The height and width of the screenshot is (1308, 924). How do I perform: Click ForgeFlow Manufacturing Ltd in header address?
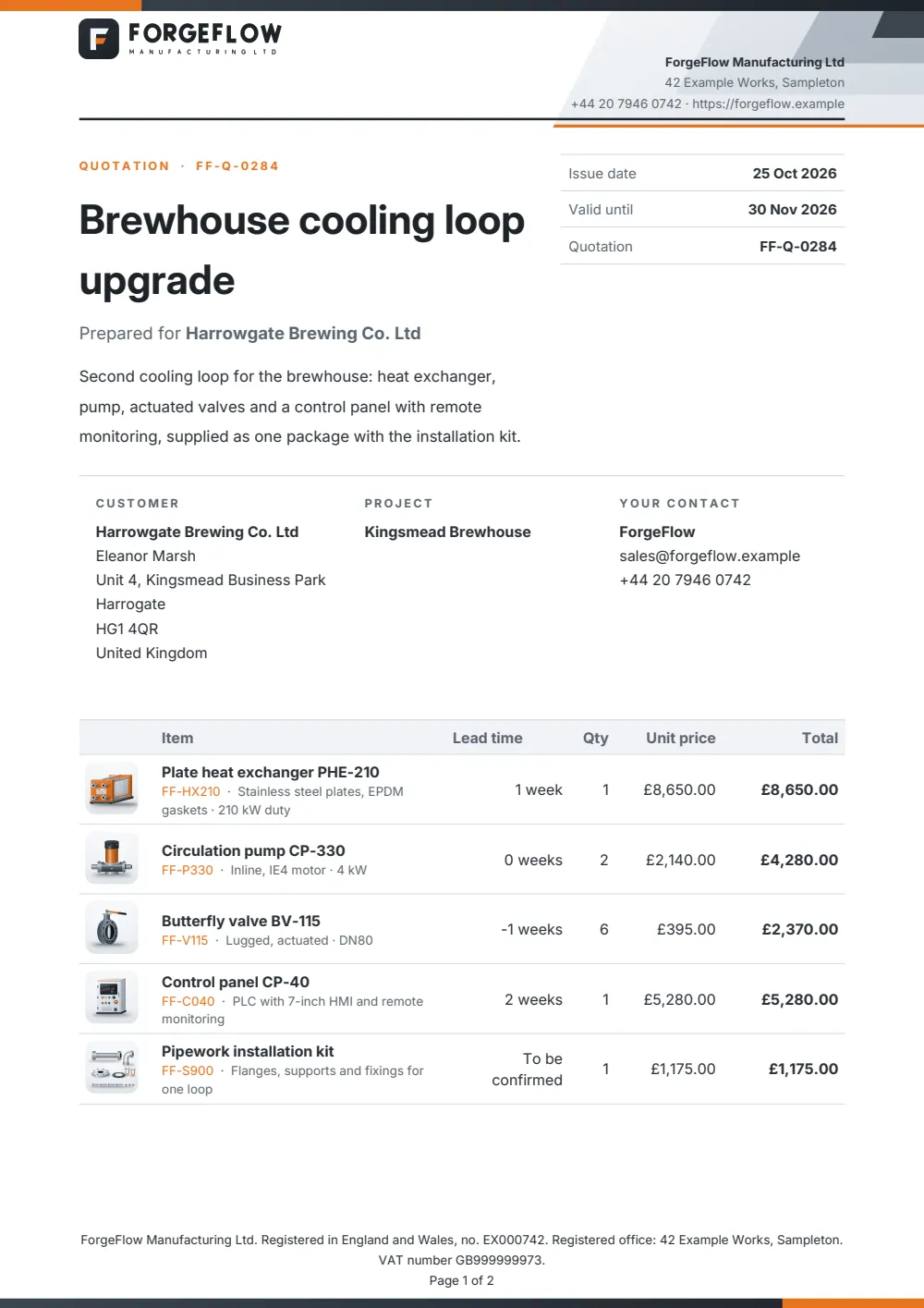(755, 62)
